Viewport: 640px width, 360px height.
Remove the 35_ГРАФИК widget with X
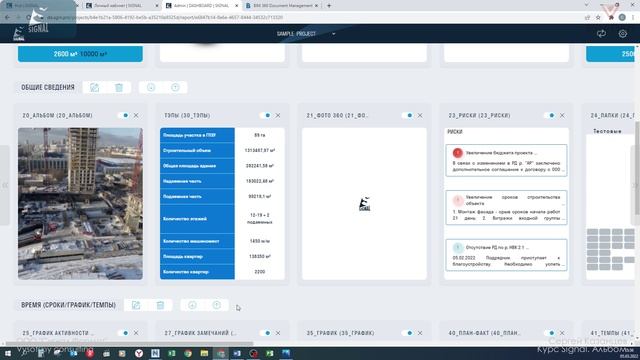pos(420,333)
